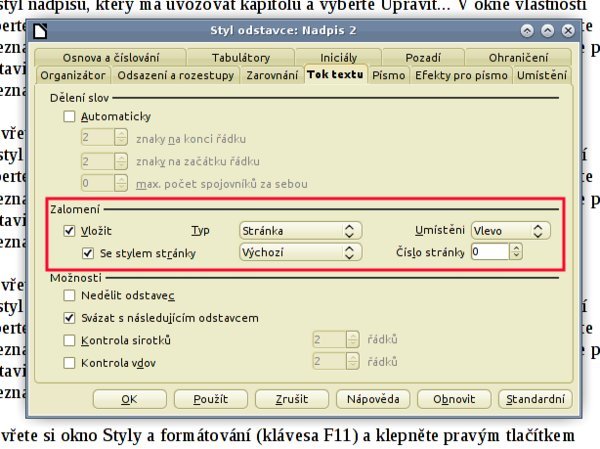Click the Obnovit button
Image resolution: width=600 pixels, height=449 pixels.
point(454,399)
